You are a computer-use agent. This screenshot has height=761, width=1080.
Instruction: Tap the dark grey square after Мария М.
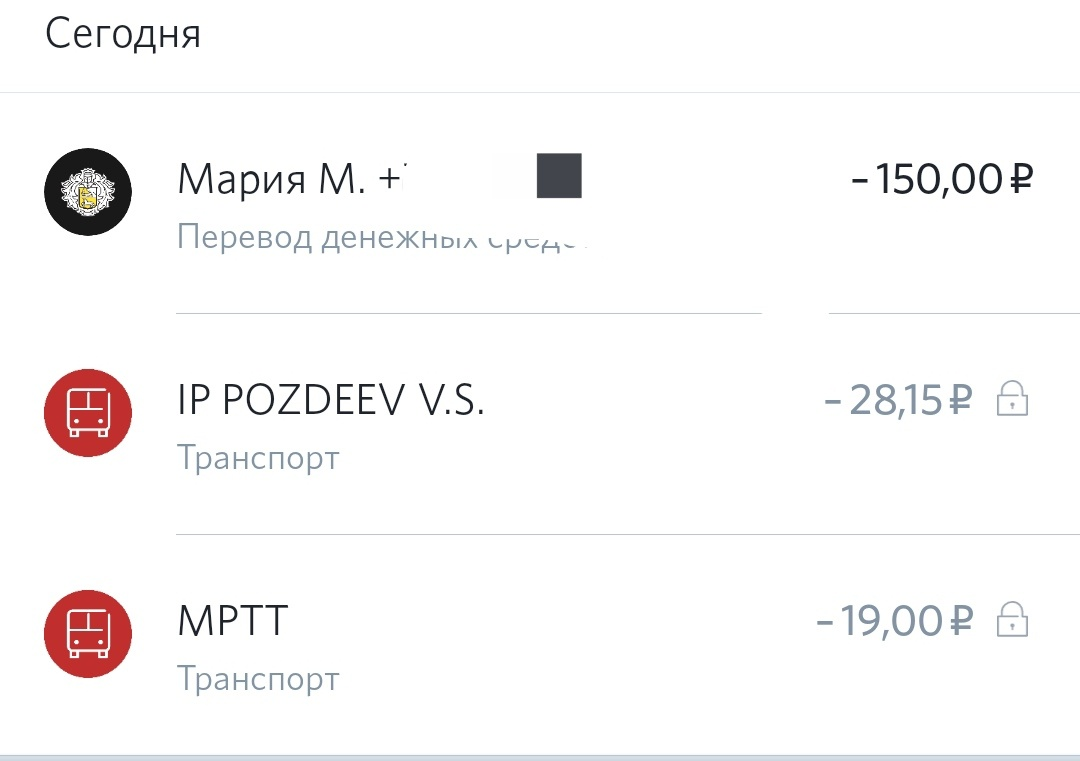[x=559, y=176]
